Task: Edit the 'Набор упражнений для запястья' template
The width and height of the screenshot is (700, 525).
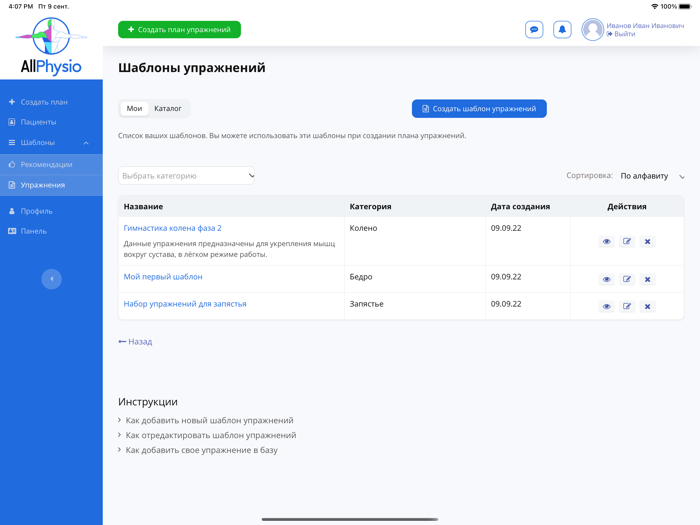Action: point(627,307)
